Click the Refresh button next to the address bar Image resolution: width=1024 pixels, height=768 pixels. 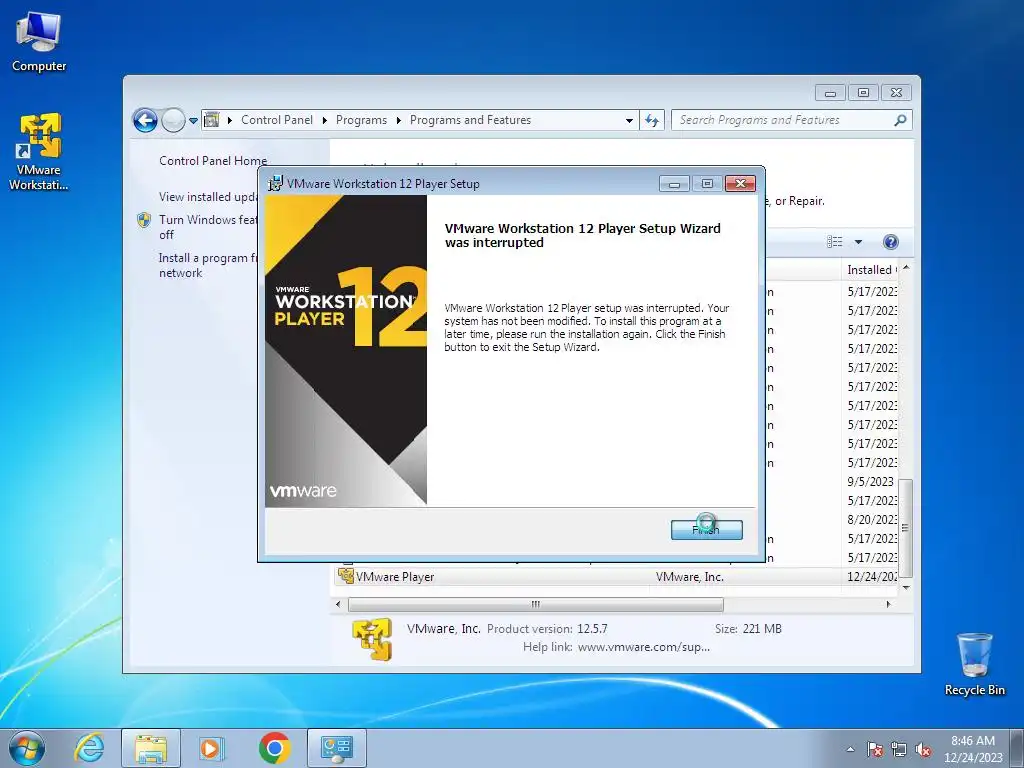tap(652, 120)
